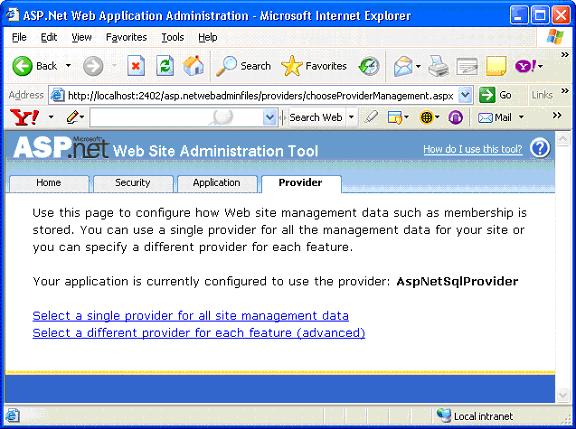Screen dimensions: 576x429
Task: Open 'How do I use this tool?' link
Action: point(473,149)
